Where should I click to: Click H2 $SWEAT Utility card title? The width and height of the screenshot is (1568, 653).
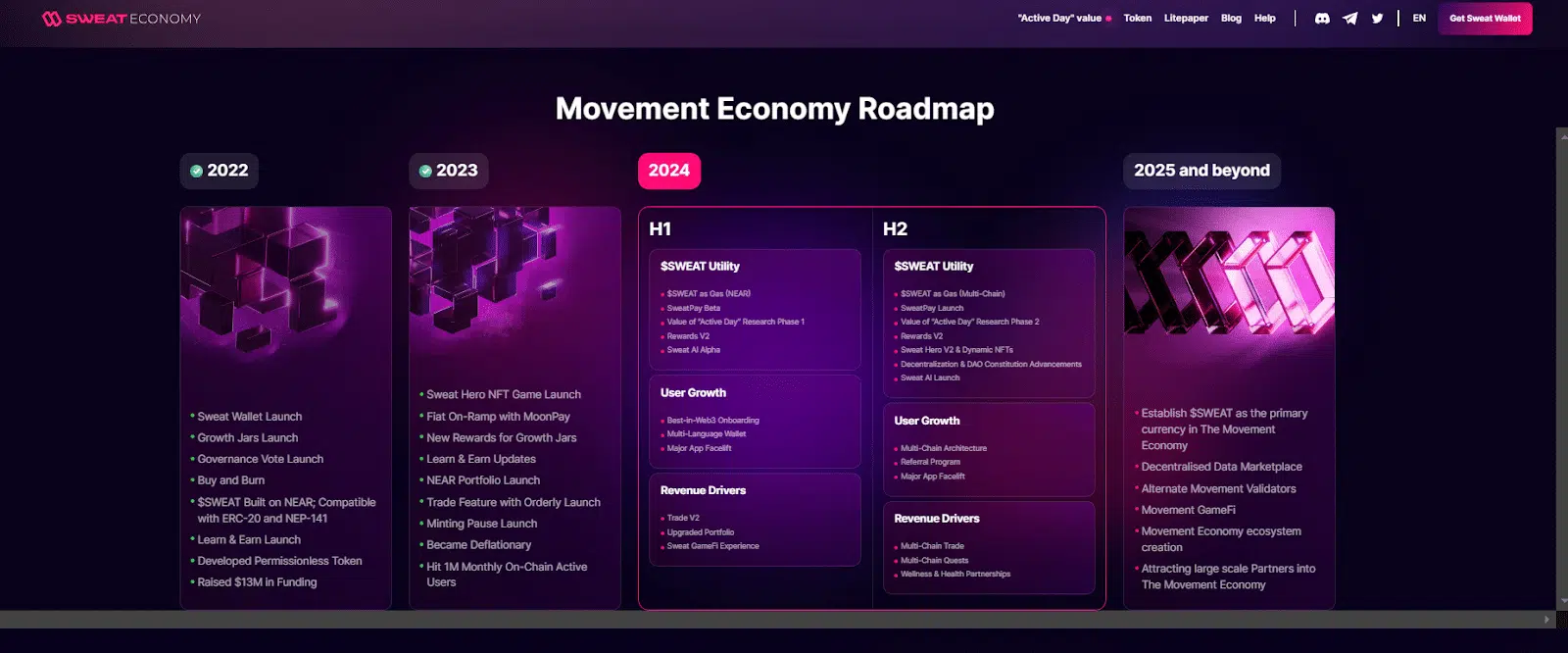[934, 266]
